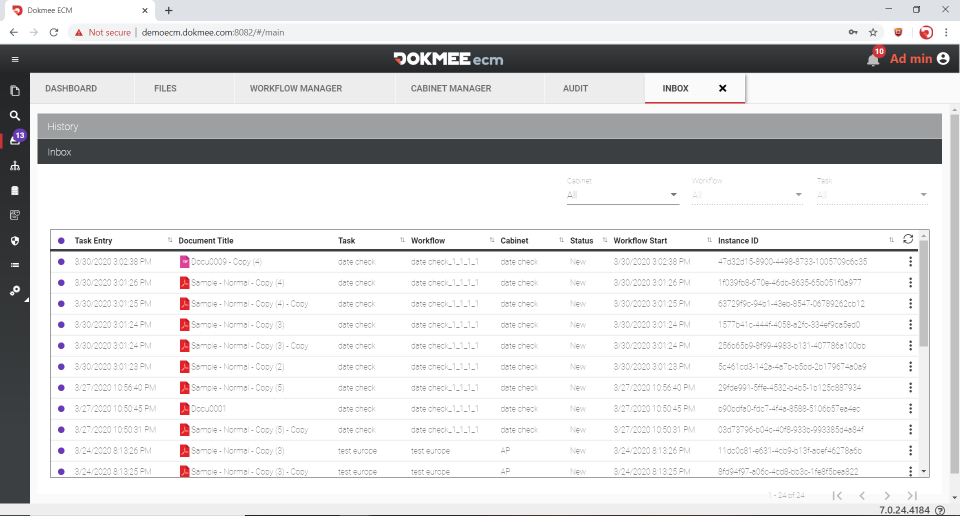The image size is (960, 516).
Task: Open the hamburger menu in header
Action: coord(15,59)
